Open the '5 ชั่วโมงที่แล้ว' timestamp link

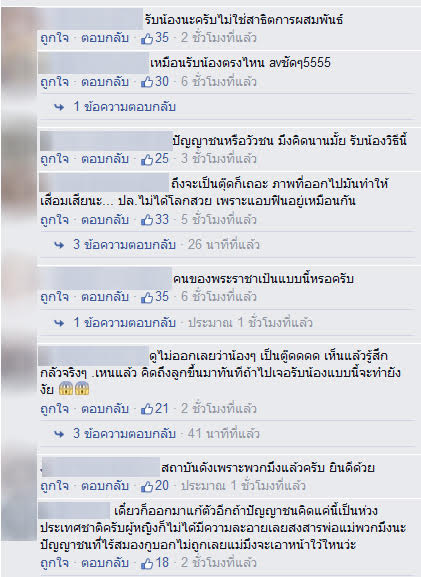click(x=219, y=220)
